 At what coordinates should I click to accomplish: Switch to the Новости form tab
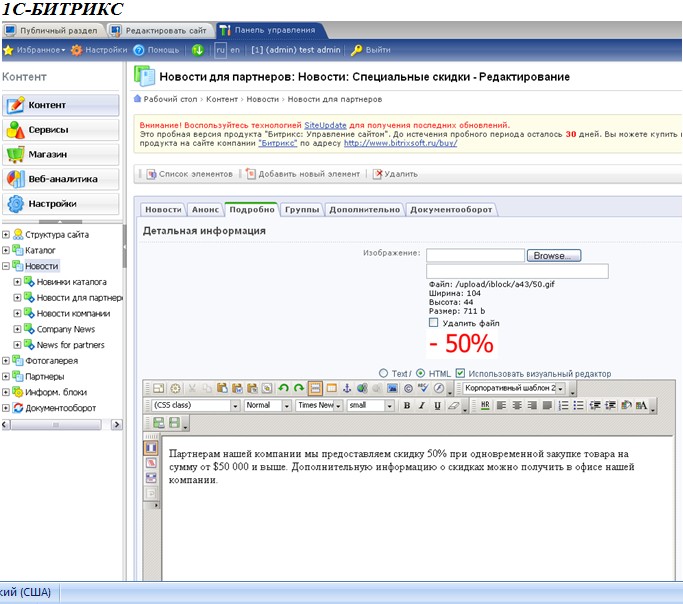[163, 209]
